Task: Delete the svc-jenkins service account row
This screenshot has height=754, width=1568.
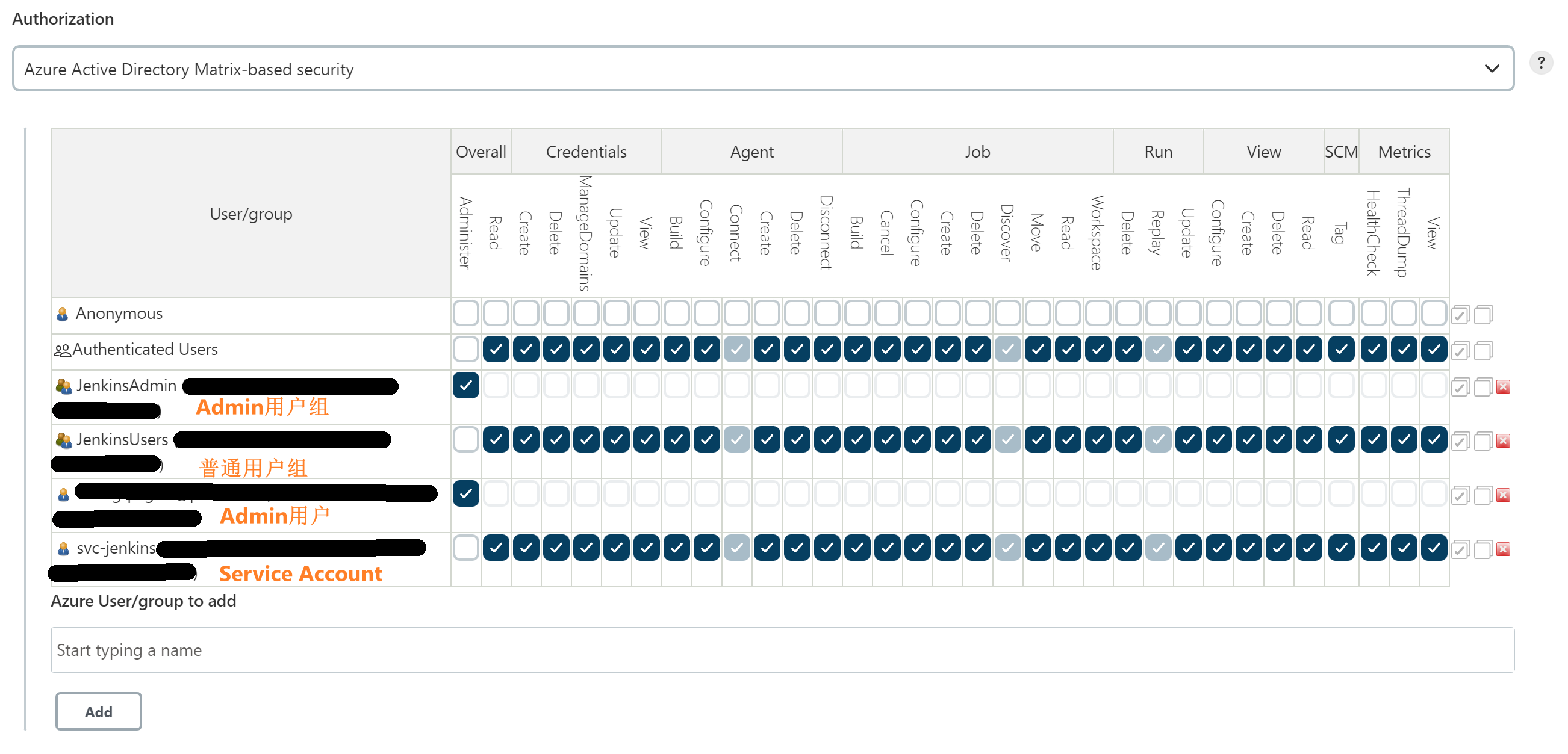Action: coord(1503,548)
